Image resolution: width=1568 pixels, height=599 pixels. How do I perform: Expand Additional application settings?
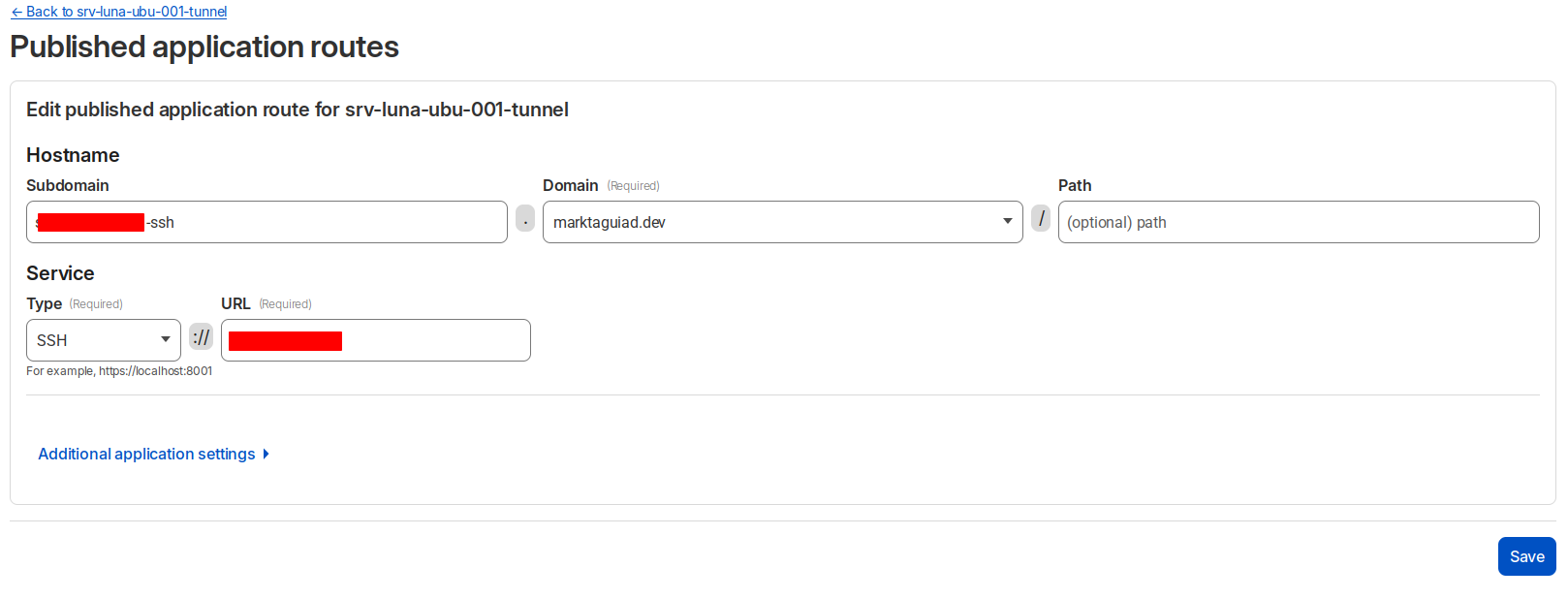[x=146, y=454]
